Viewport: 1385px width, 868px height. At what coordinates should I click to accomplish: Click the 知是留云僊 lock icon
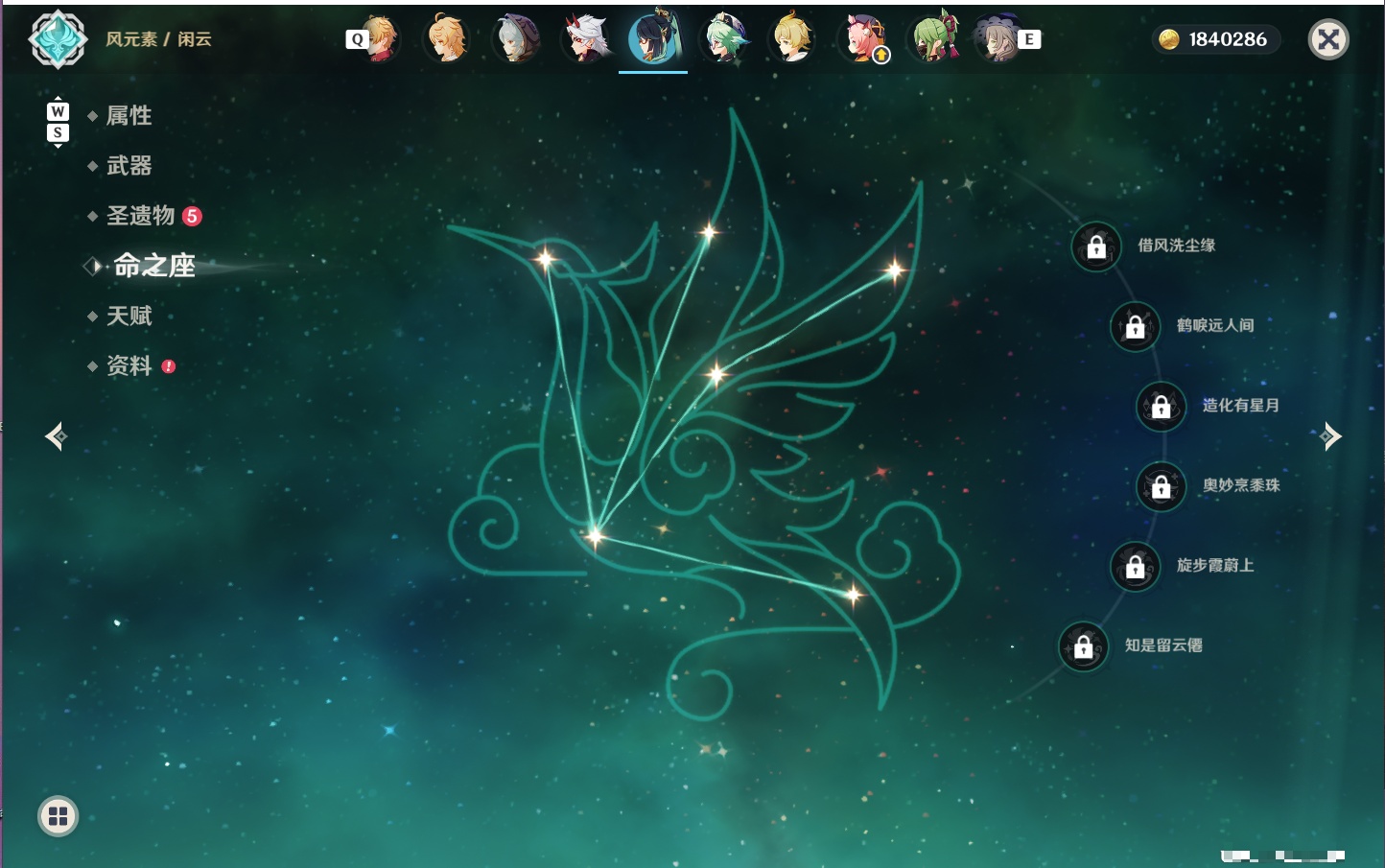(1084, 646)
